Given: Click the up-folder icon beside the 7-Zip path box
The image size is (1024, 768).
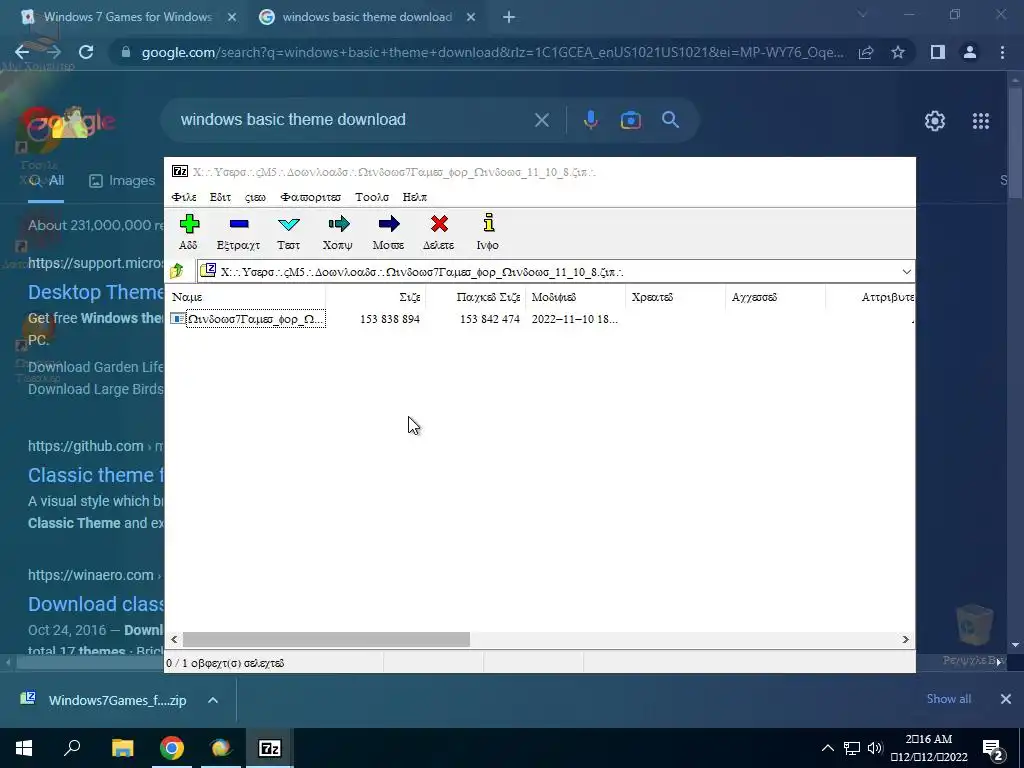Looking at the screenshot, I should [176, 271].
